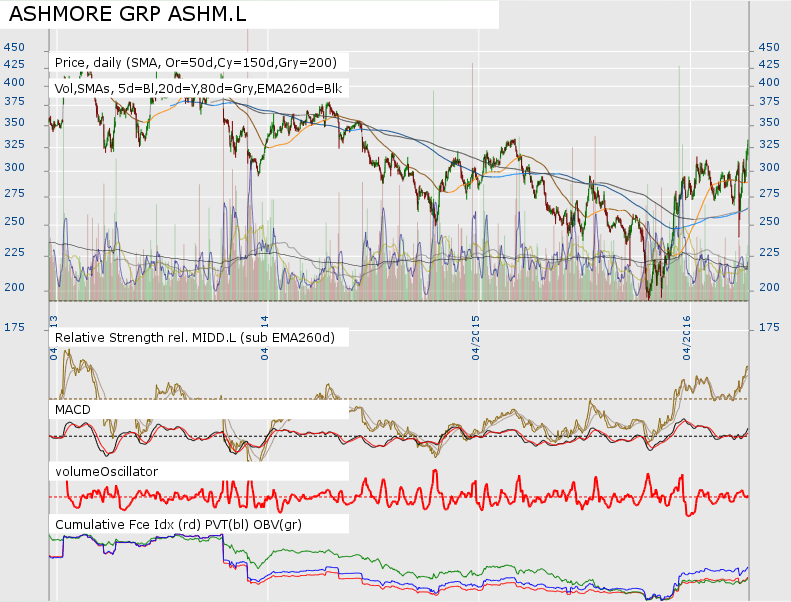Click the right axis 325 price label
The height and width of the screenshot is (602, 791).
(x=769, y=144)
